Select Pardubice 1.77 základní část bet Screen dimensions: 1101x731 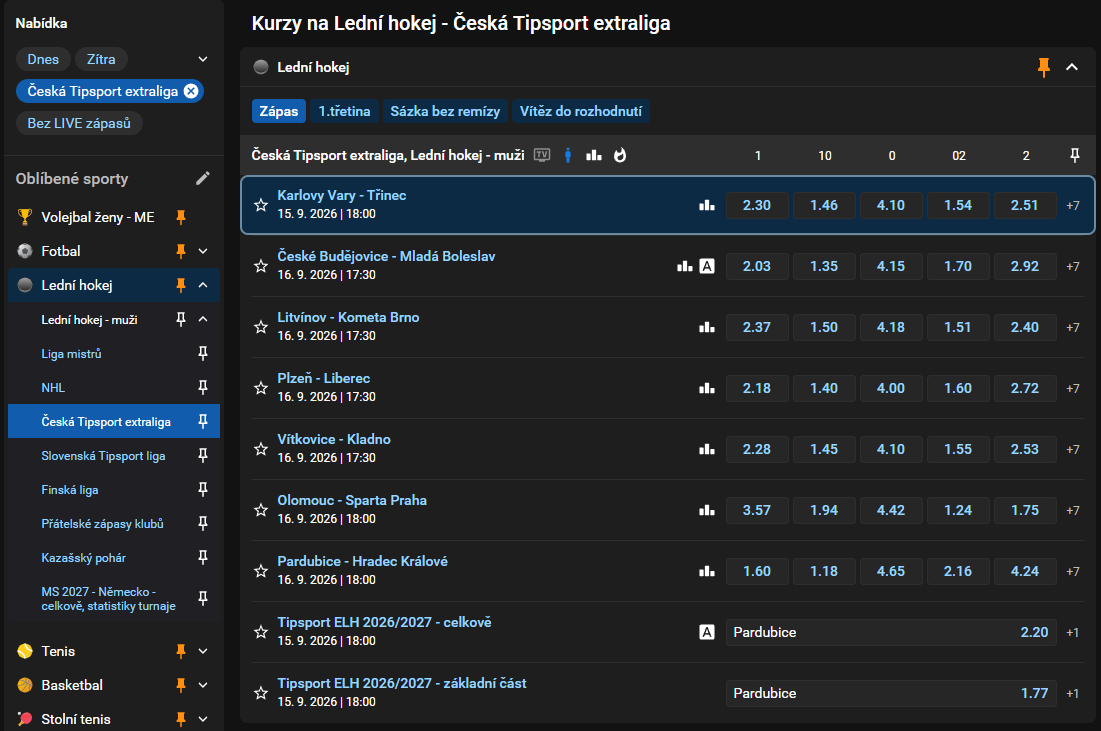(x=891, y=693)
